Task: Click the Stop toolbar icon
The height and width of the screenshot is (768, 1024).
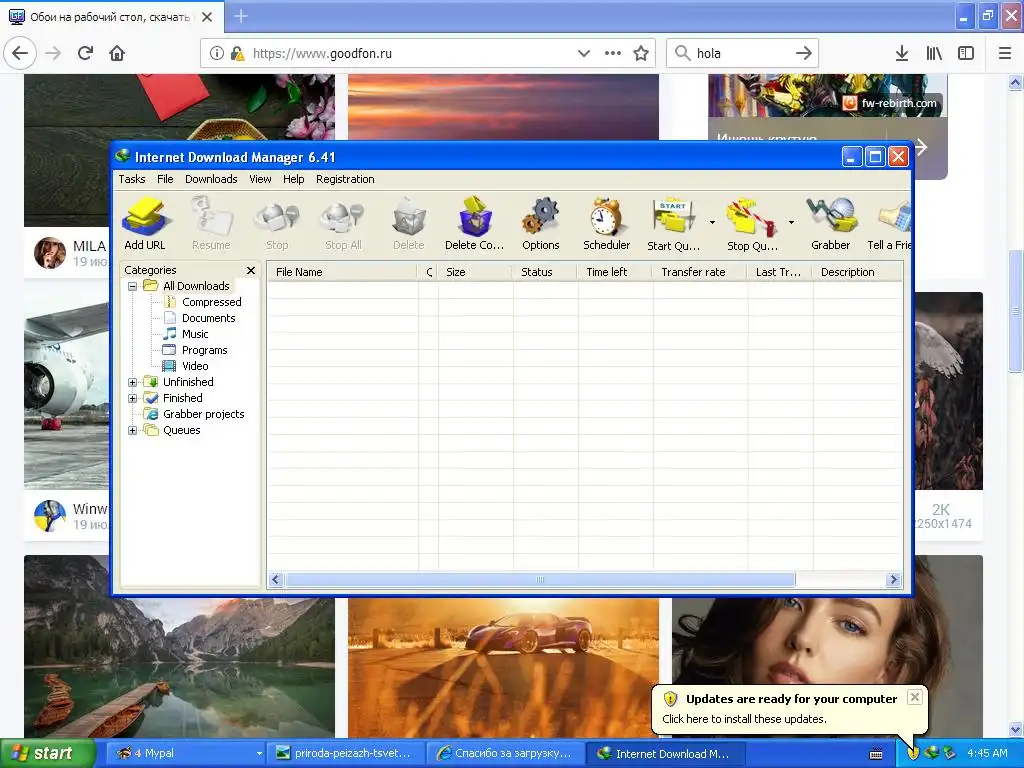Action: [x=277, y=224]
